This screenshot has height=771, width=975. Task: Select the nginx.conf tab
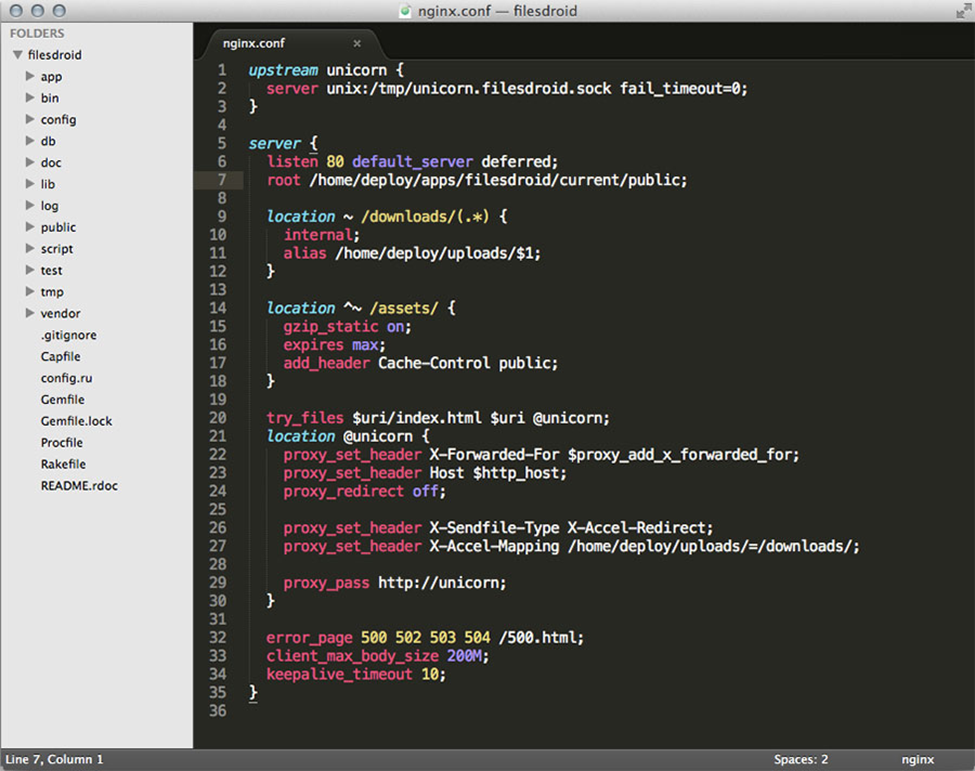(254, 43)
